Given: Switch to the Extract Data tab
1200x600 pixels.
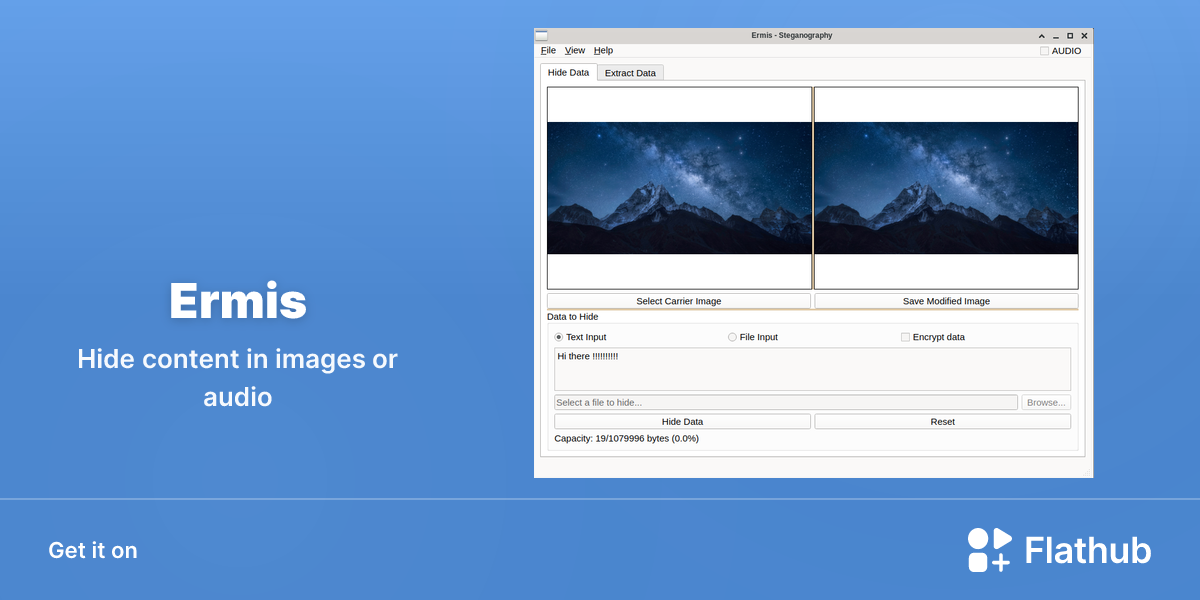Looking at the screenshot, I should tap(630, 73).
